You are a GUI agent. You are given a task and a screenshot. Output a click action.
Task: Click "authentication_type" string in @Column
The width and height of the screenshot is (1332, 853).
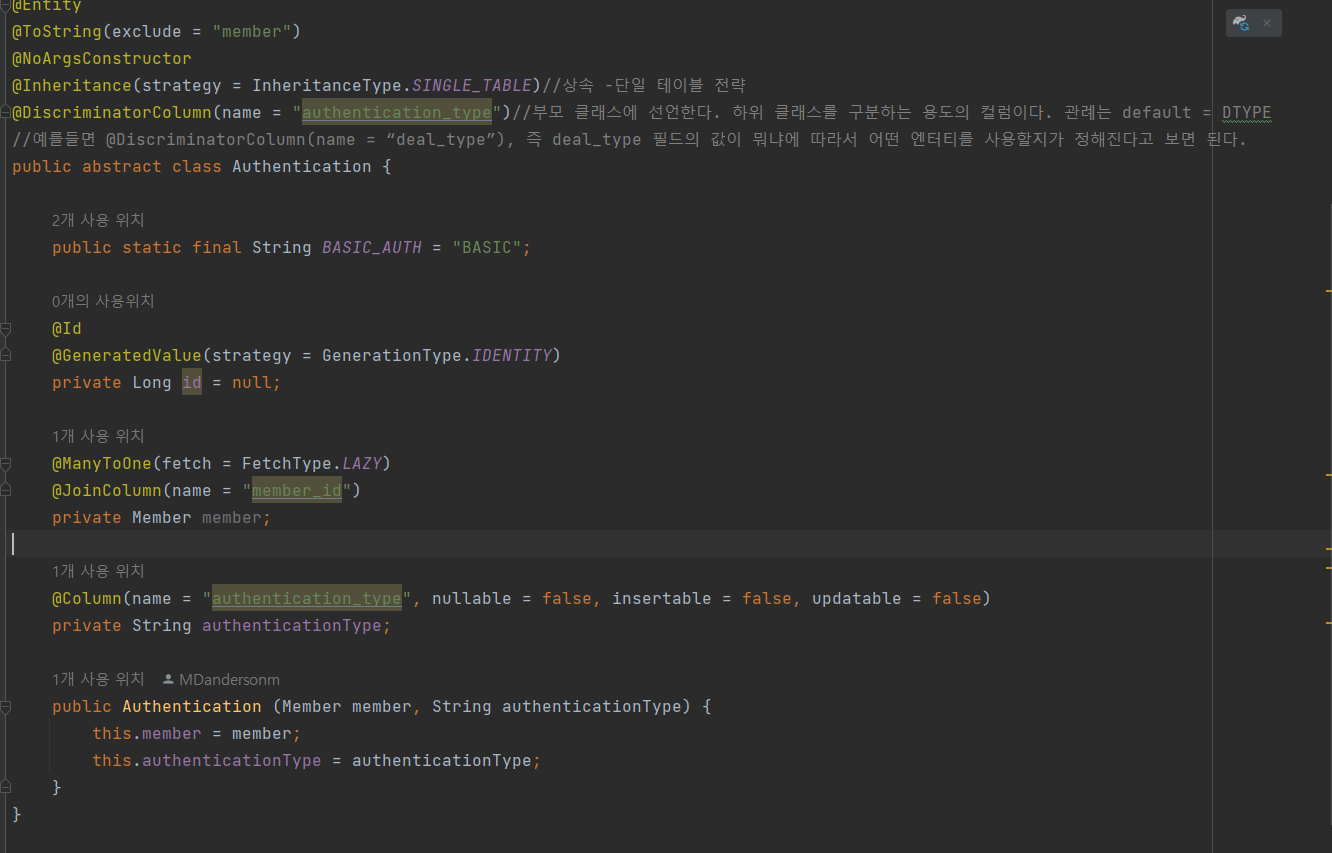pyautogui.click(x=307, y=598)
